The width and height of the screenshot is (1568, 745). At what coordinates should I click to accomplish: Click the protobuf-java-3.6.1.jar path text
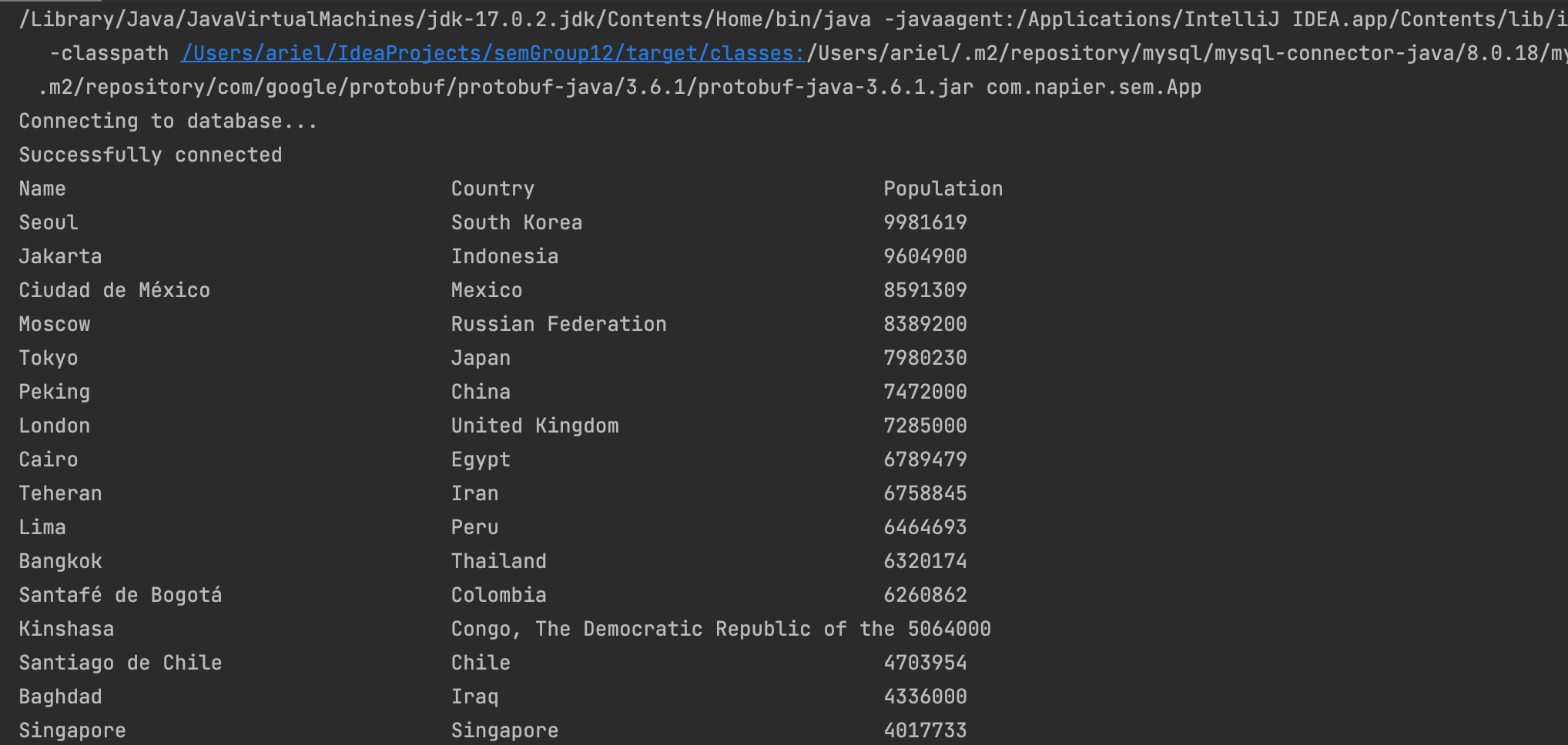[x=836, y=87]
